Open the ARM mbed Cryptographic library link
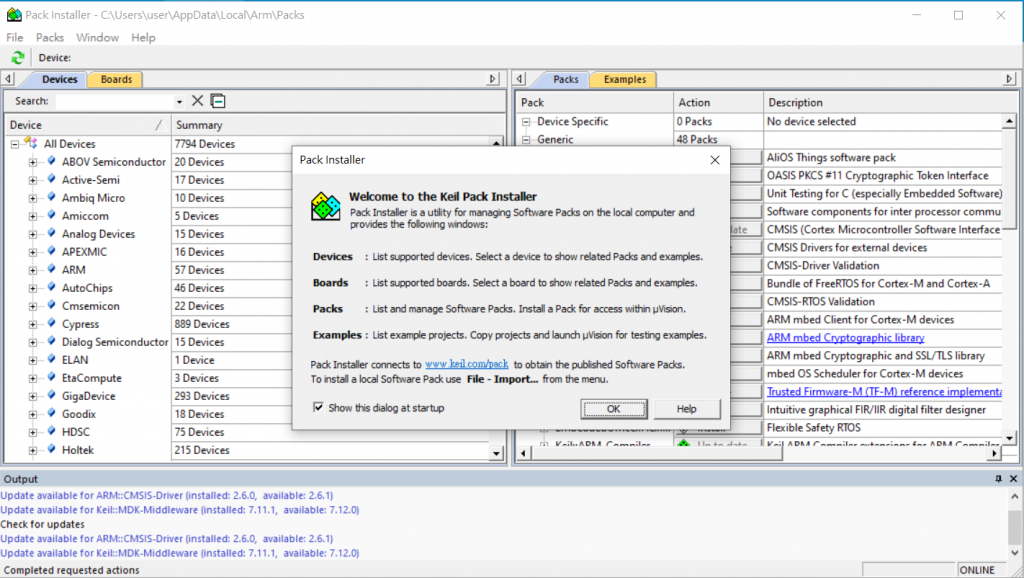Viewport: 1024px width, 578px height. click(x=845, y=338)
